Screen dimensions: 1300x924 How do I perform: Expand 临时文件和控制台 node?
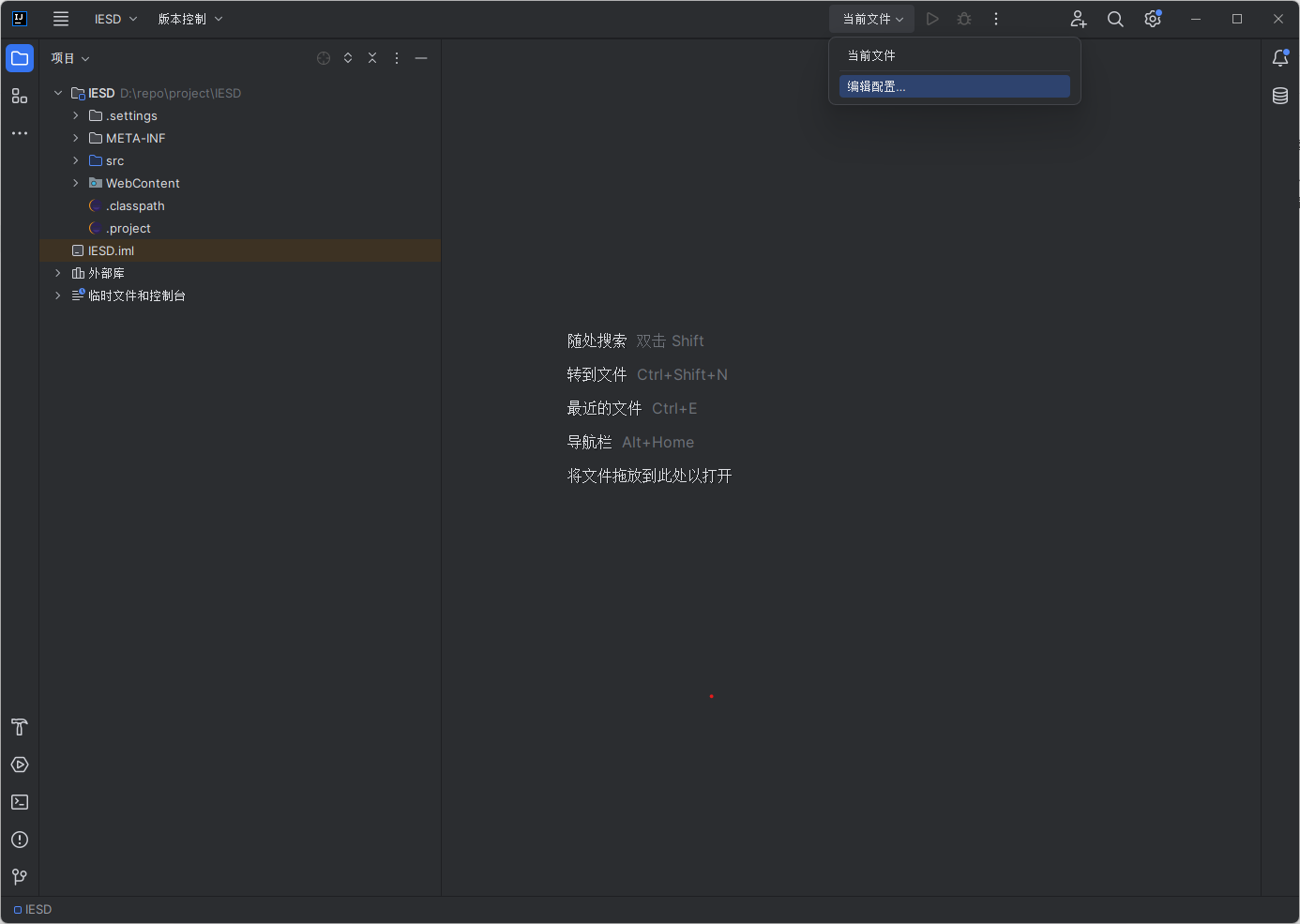58,295
